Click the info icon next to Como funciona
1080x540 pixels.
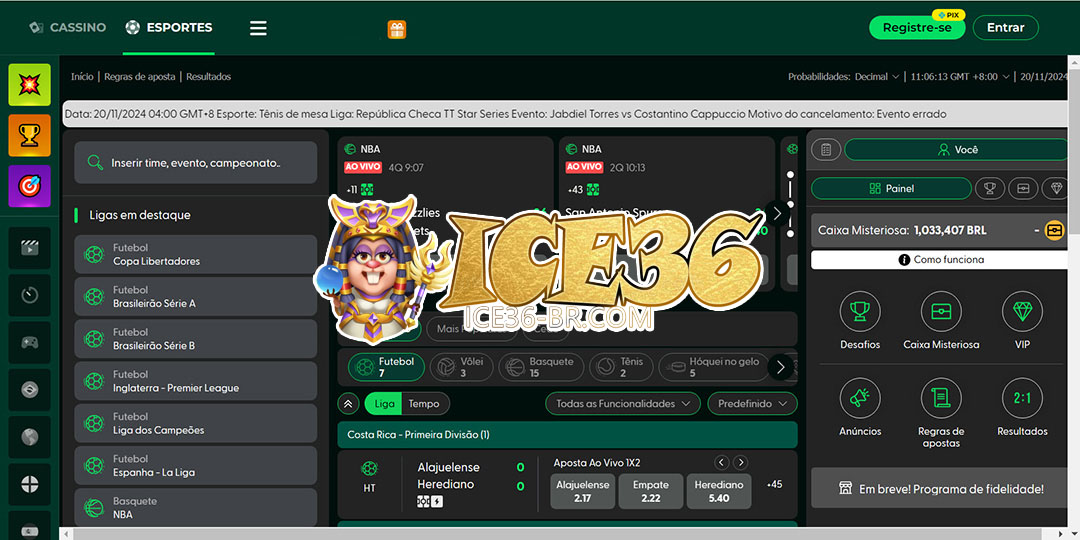(x=904, y=260)
